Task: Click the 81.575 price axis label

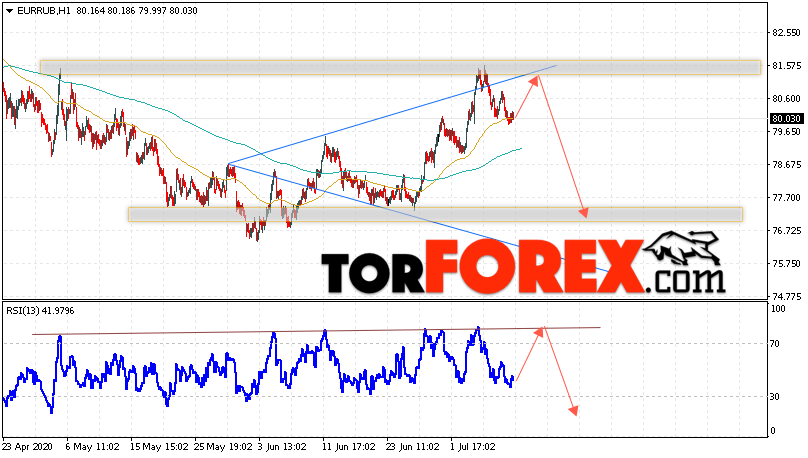Action: point(786,65)
